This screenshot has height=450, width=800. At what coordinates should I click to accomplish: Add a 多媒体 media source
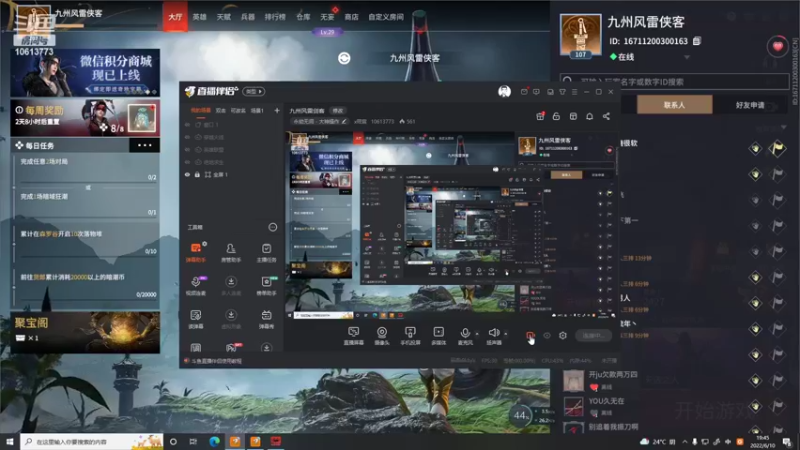coord(438,336)
